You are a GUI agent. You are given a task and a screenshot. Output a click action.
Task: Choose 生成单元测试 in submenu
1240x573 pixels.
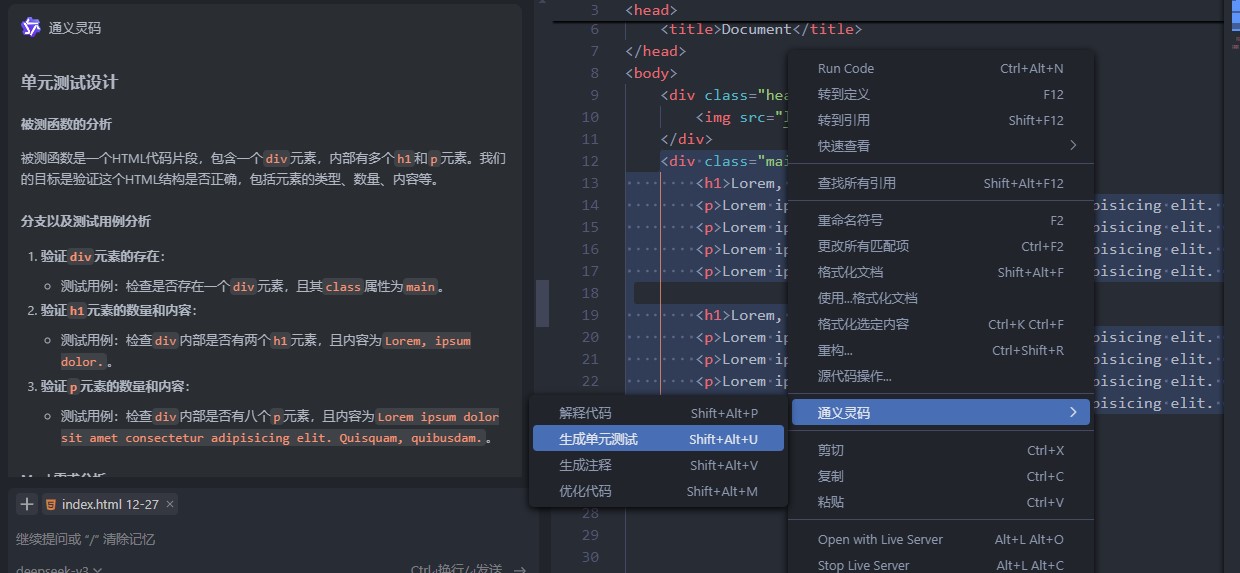pyautogui.click(x=658, y=439)
